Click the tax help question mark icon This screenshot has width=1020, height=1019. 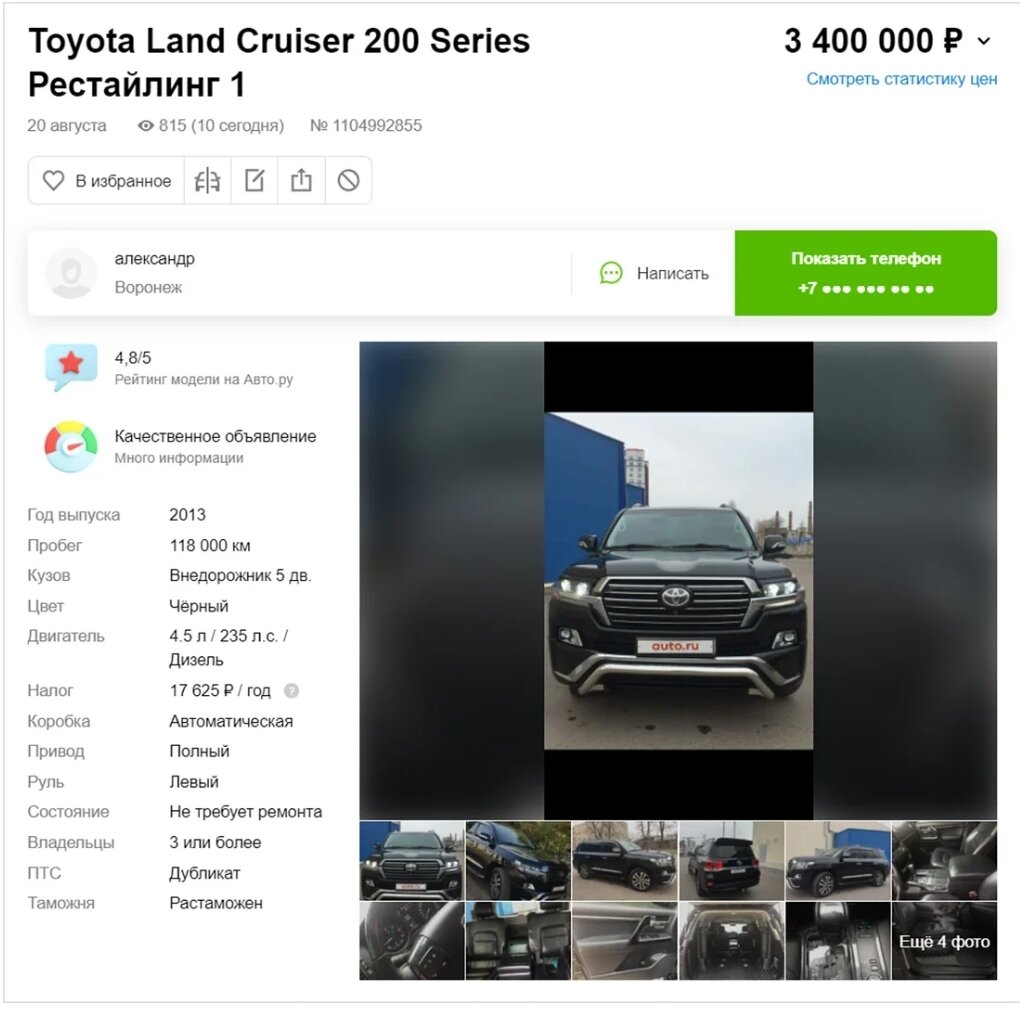pos(291,691)
